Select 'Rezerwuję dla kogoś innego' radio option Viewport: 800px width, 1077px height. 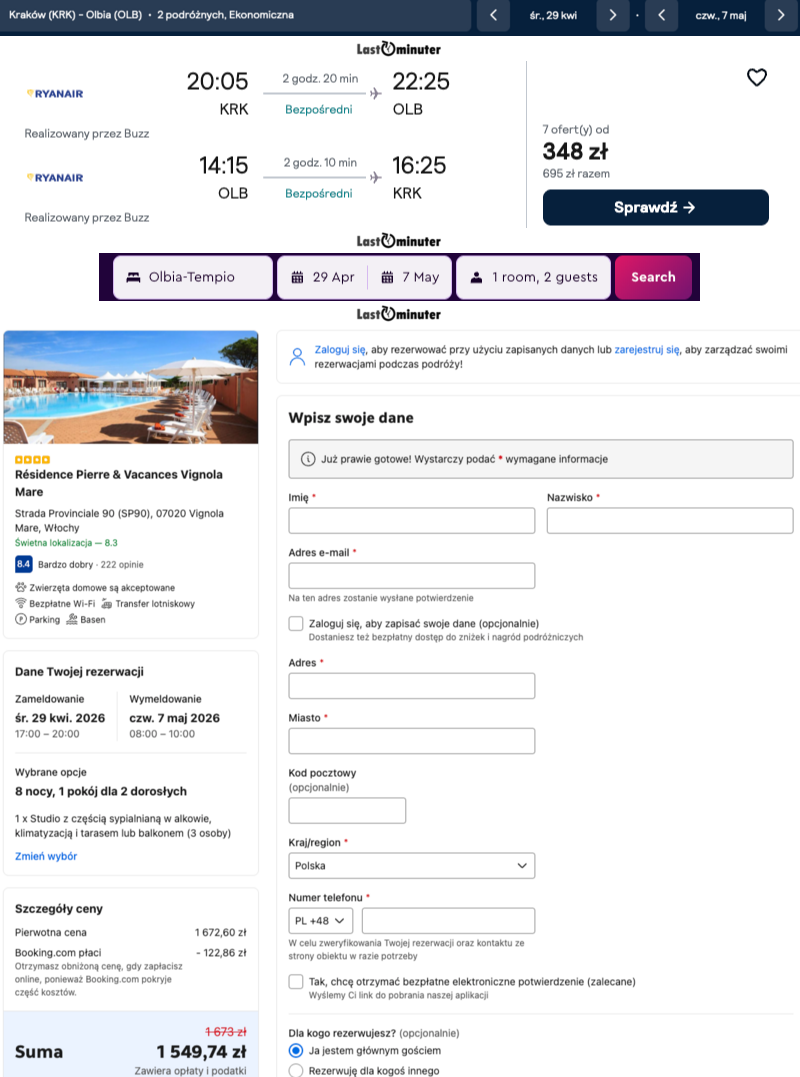click(296, 1070)
